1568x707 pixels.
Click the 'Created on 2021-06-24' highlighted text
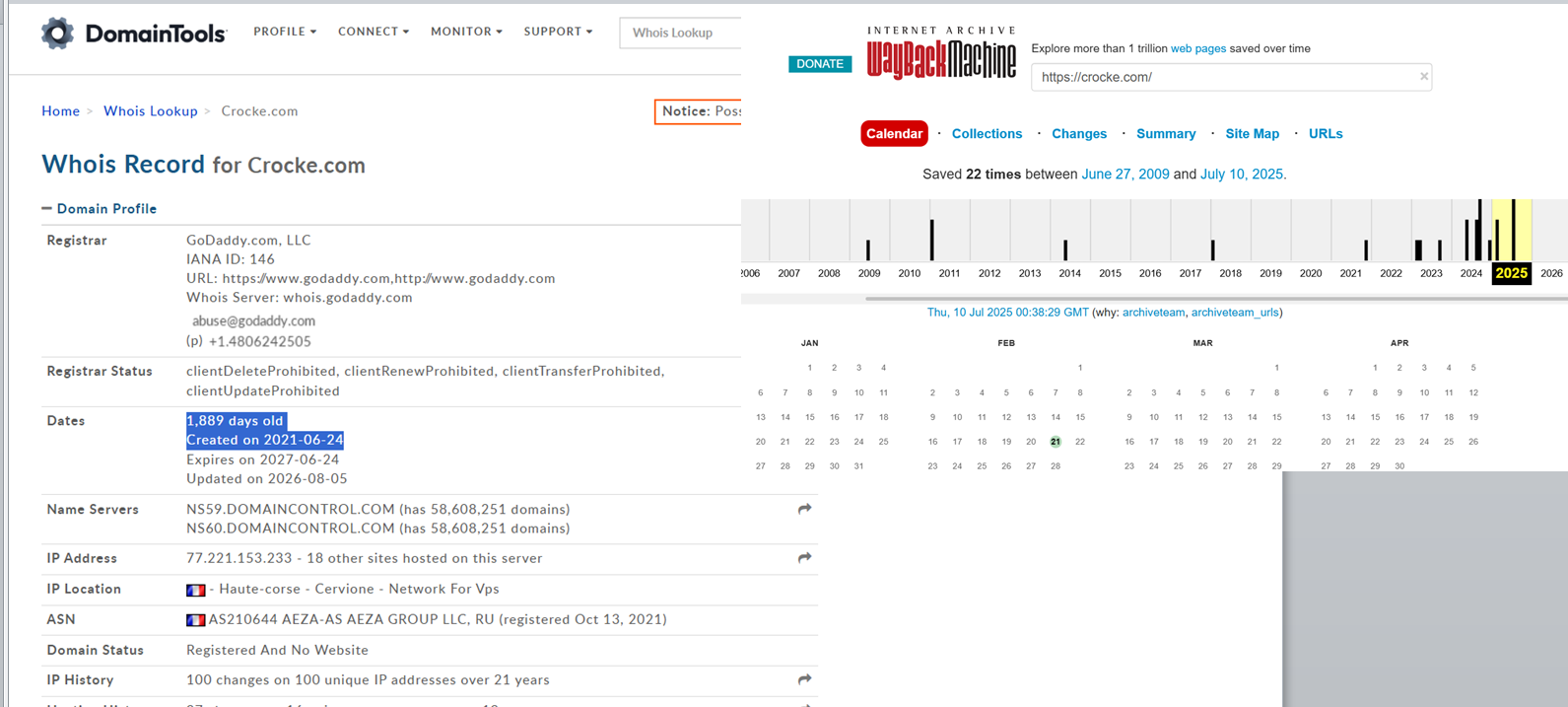tap(265, 440)
